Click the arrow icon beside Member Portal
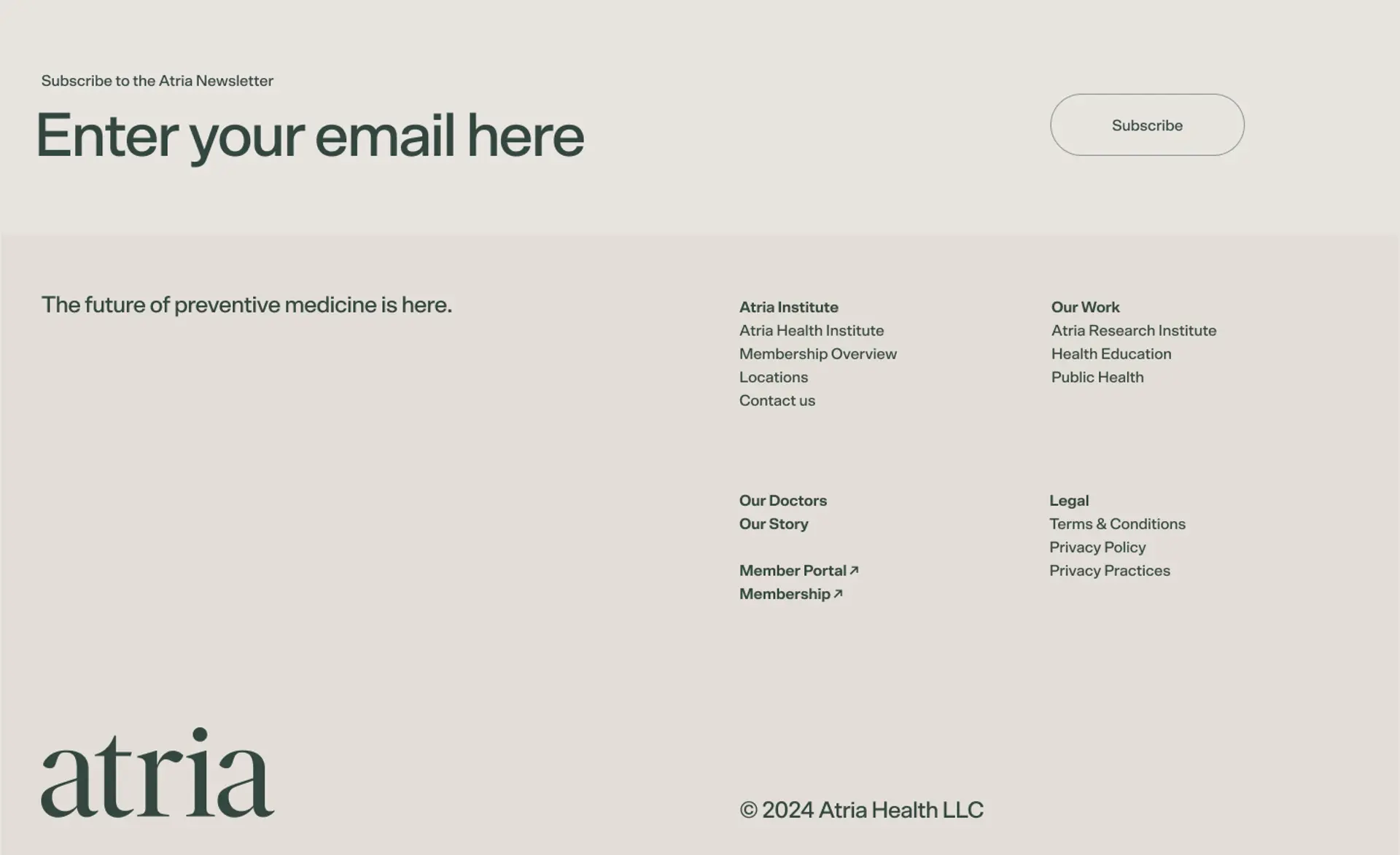The width and height of the screenshot is (1400, 855). [854, 571]
